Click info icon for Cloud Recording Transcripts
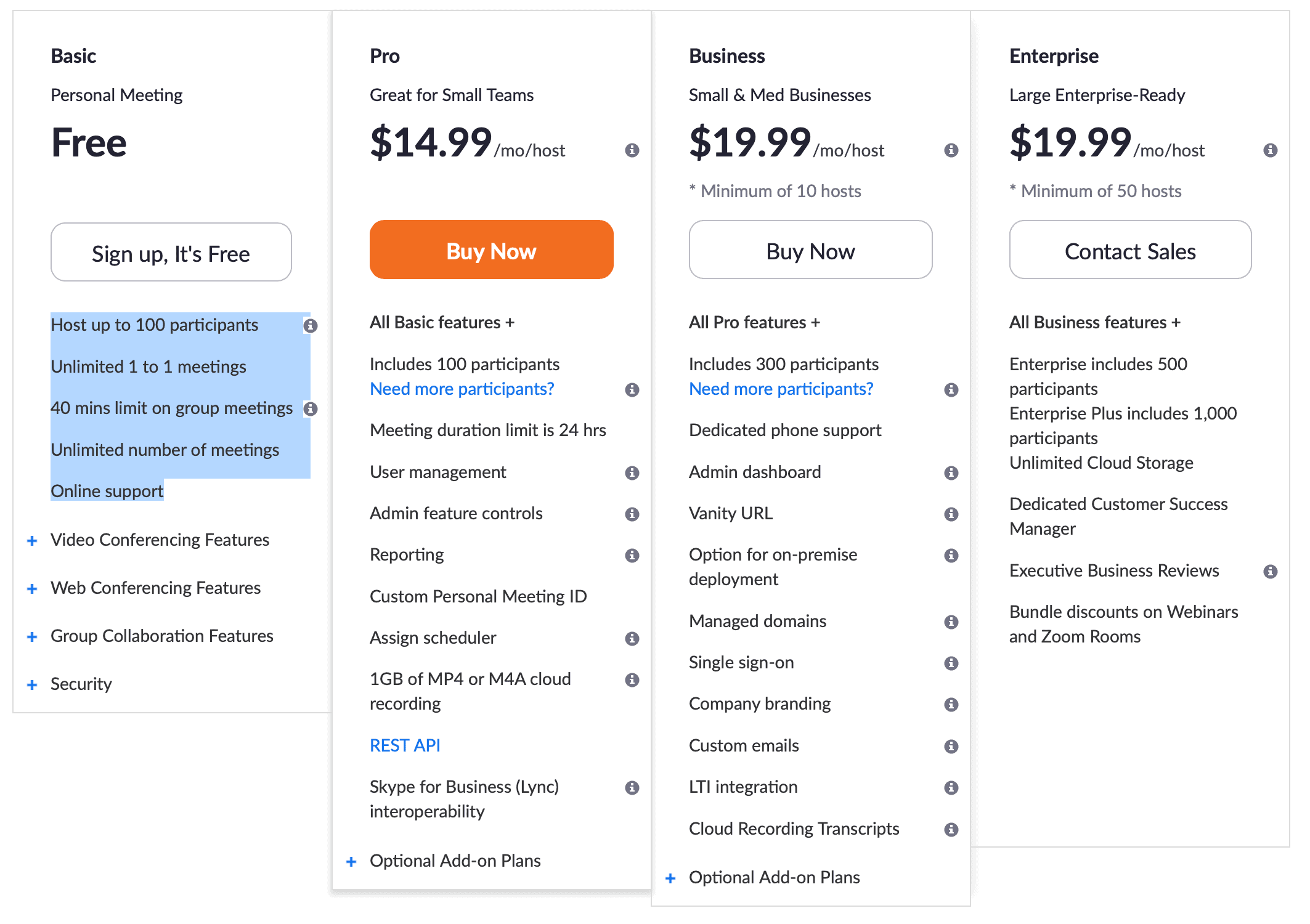This screenshot has width=1310, height=924. pos(951,829)
